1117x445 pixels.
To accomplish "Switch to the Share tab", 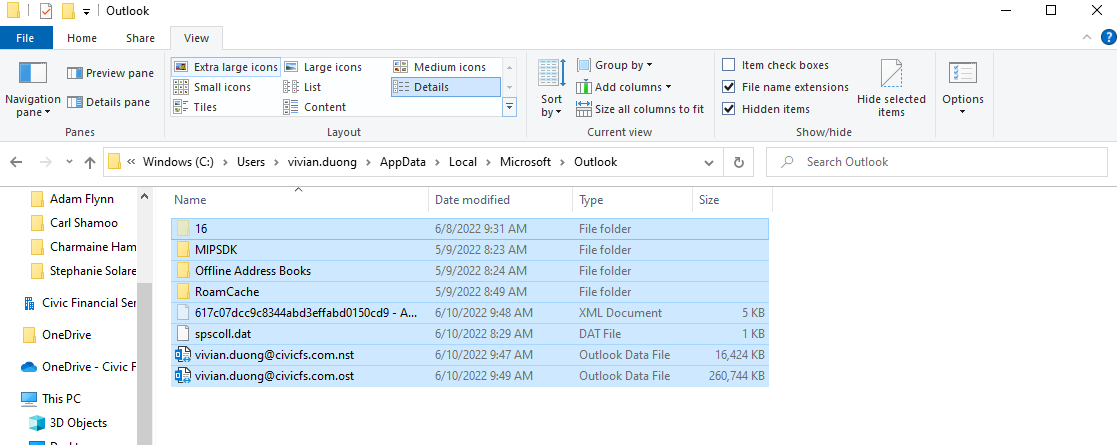I will tap(140, 38).
